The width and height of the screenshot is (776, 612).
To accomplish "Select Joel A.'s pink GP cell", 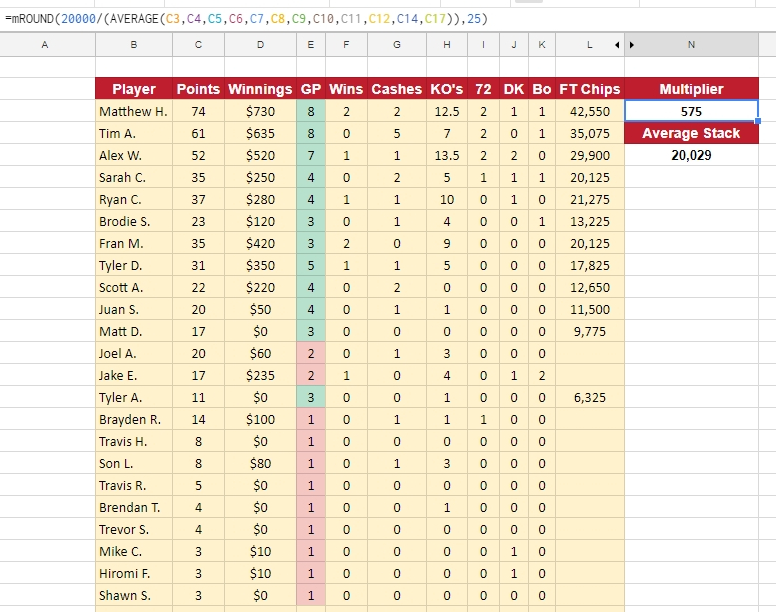I will coord(311,353).
